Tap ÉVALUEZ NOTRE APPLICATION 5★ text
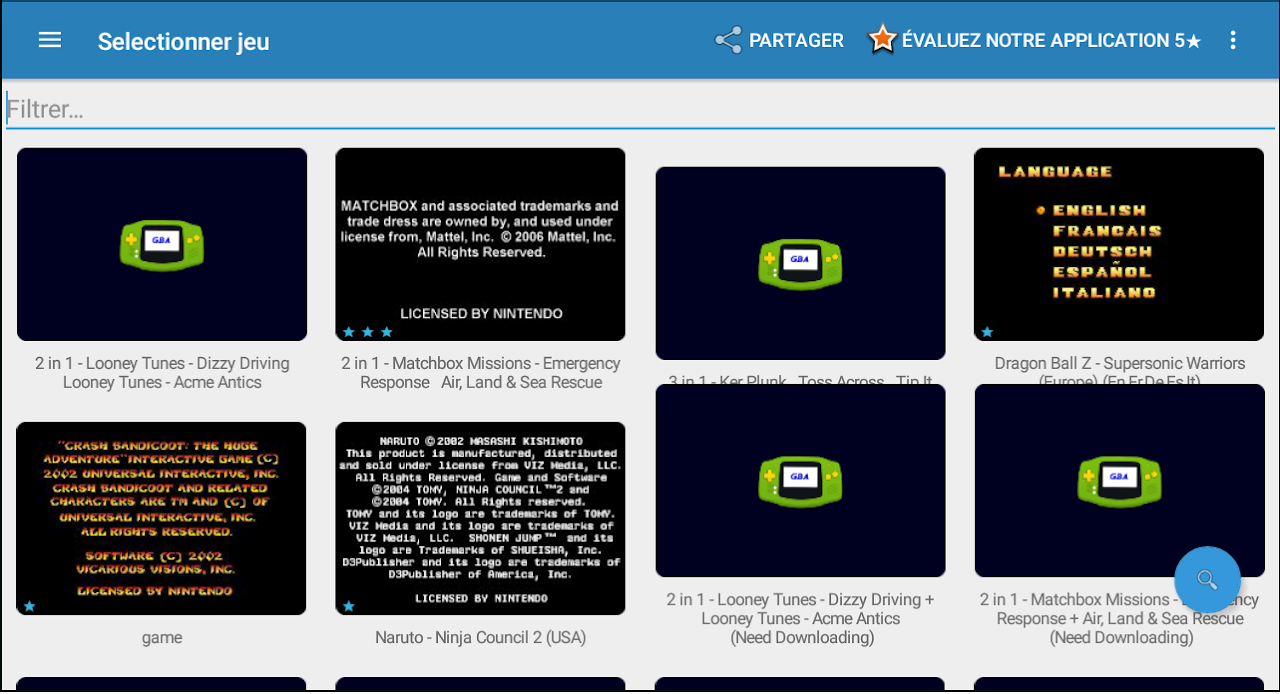 [x=1052, y=40]
